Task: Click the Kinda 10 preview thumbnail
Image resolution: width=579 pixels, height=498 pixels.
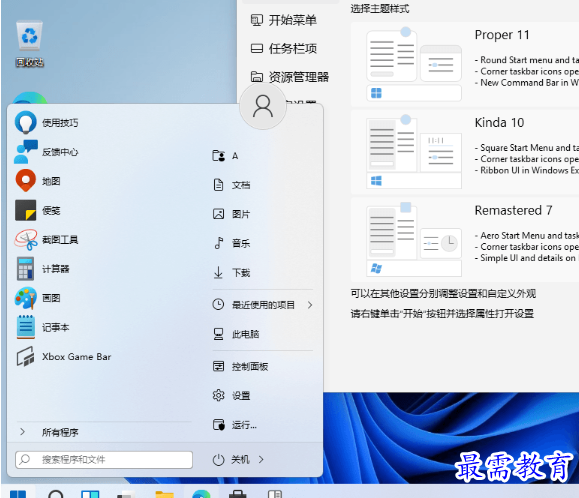Action: [x=414, y=152]
